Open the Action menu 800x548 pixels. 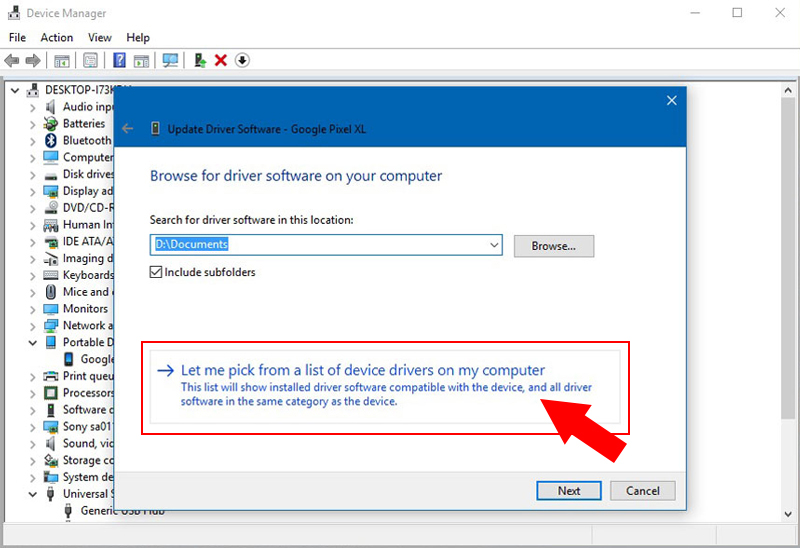tap(57, 37)
